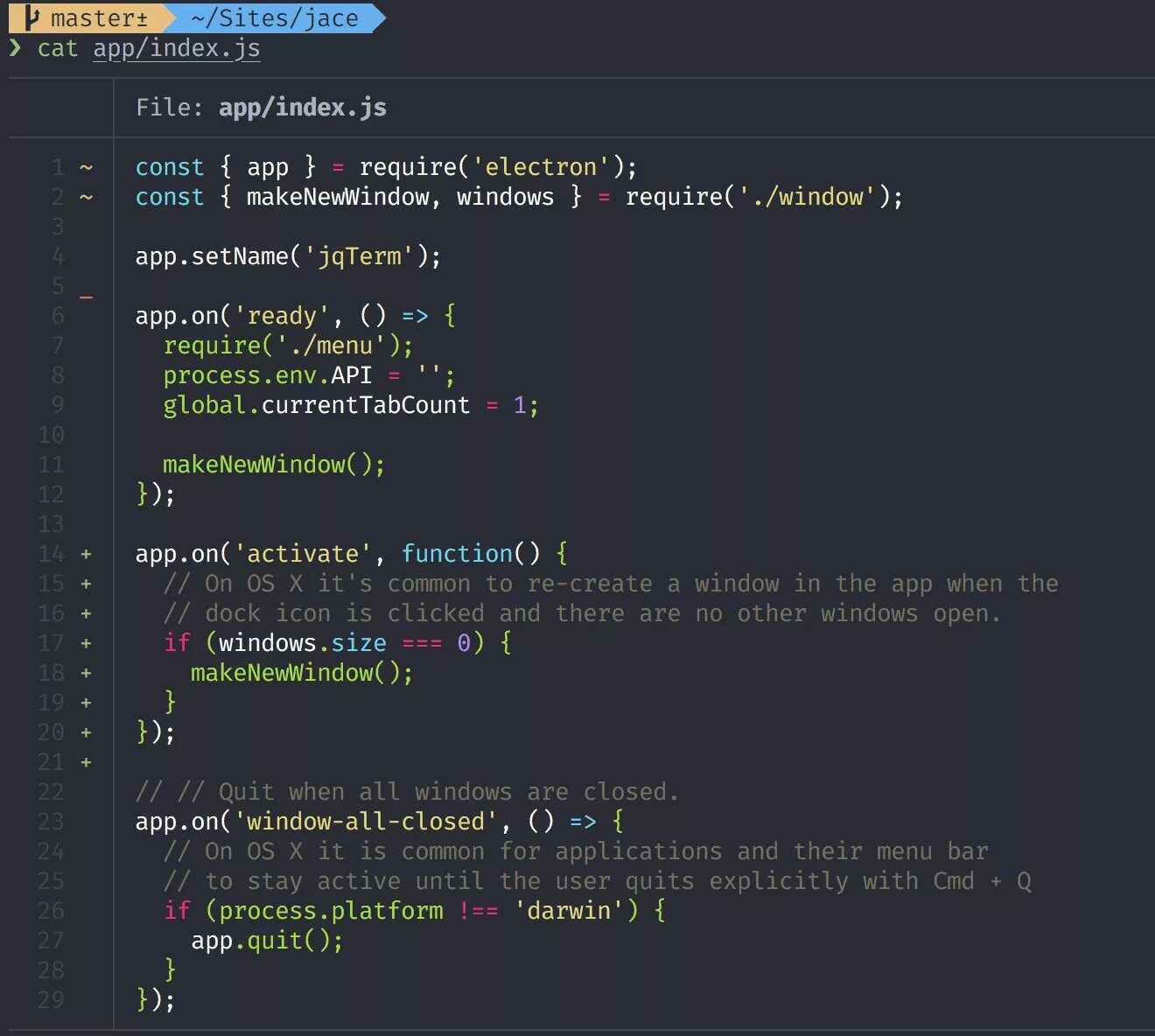The image size is (1155, 1036).
Task: Click process.platform on line 26
Action: (331, 911)
